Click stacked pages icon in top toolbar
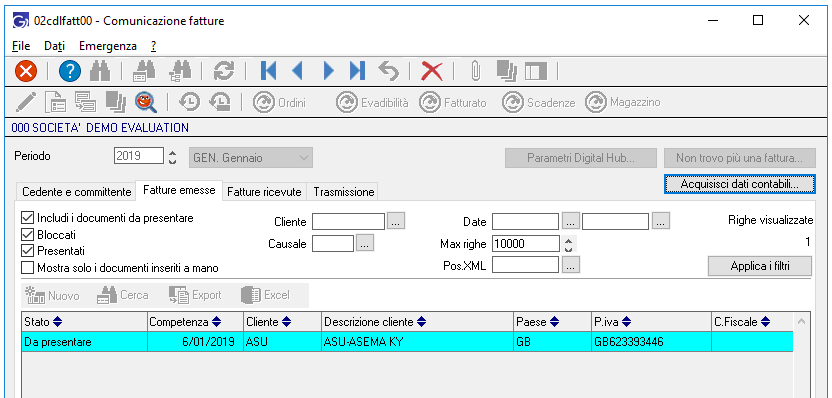 507,71
